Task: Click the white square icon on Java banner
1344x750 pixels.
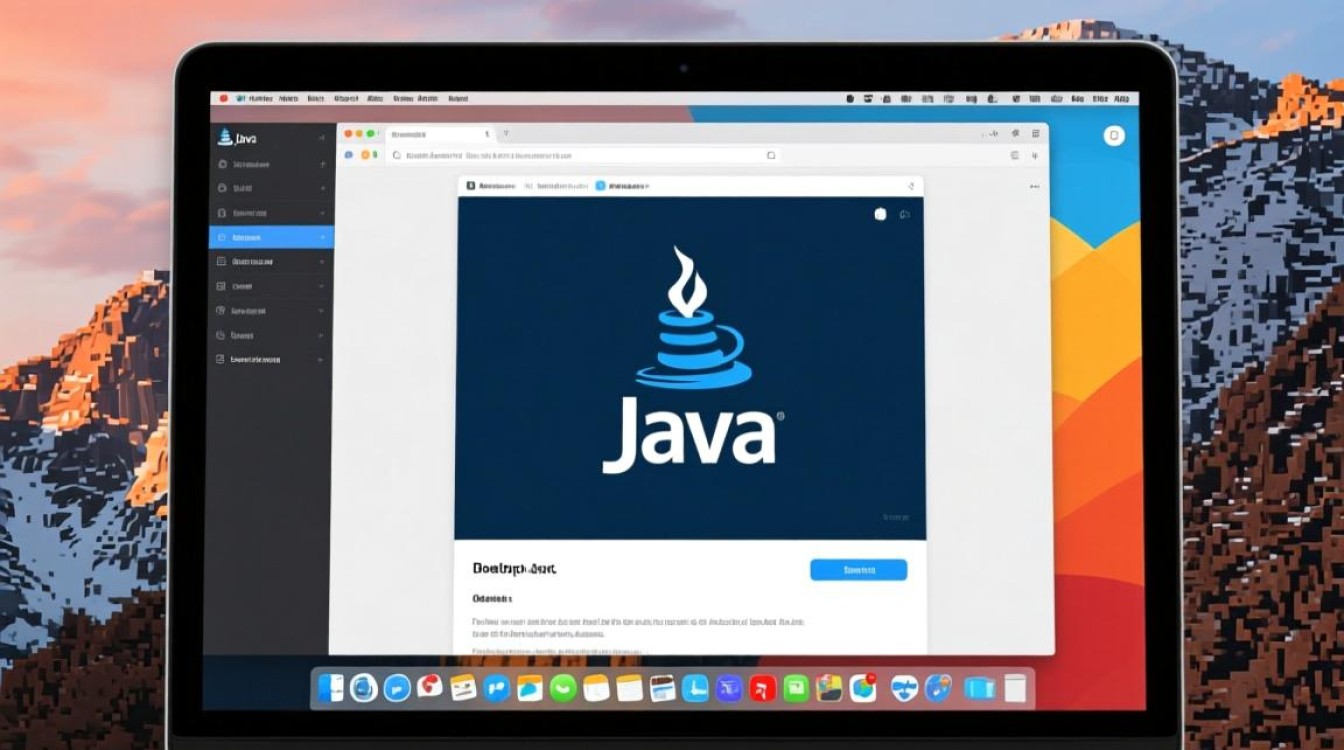Action: (x=880, y=214)
